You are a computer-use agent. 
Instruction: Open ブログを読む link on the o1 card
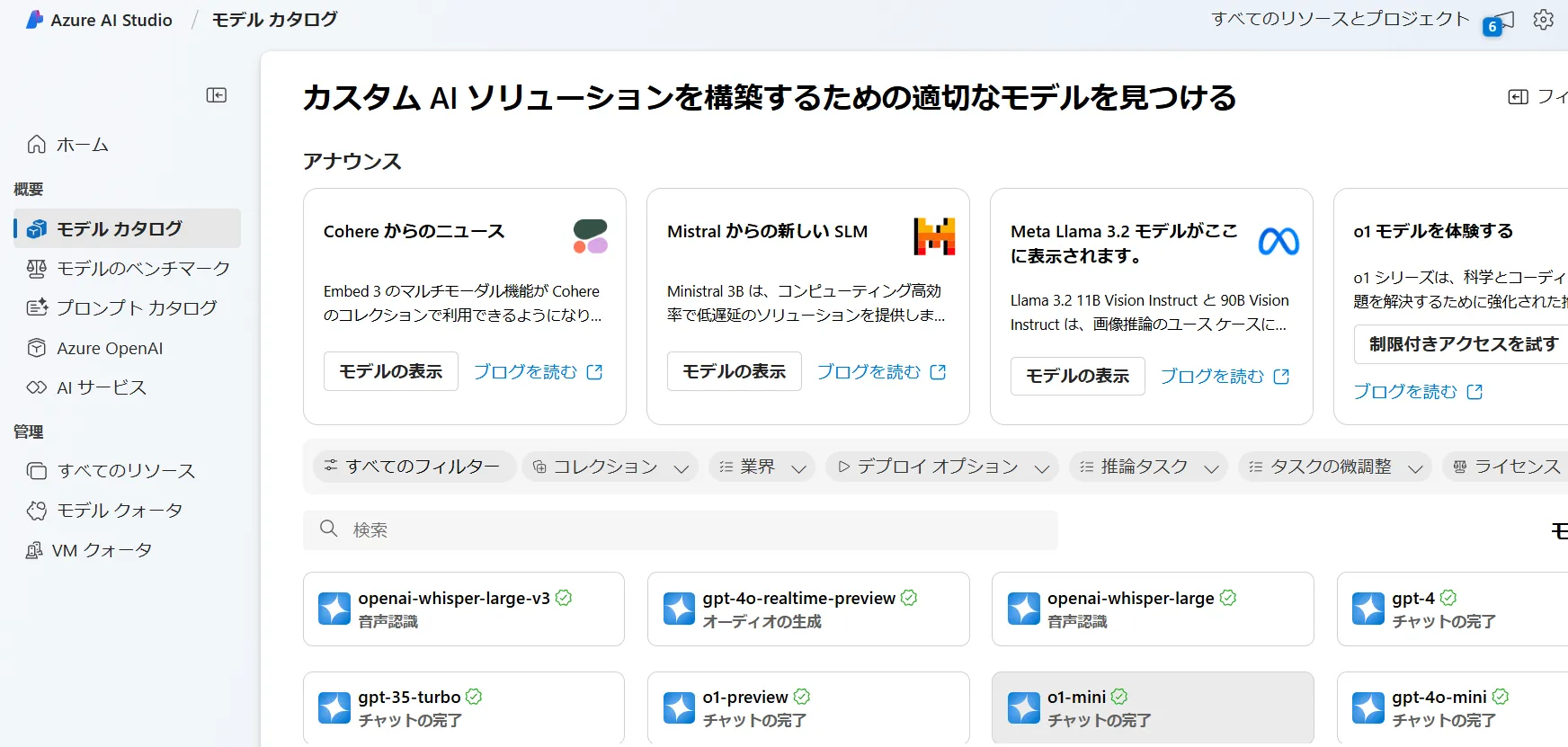[x=1418, y=391]
